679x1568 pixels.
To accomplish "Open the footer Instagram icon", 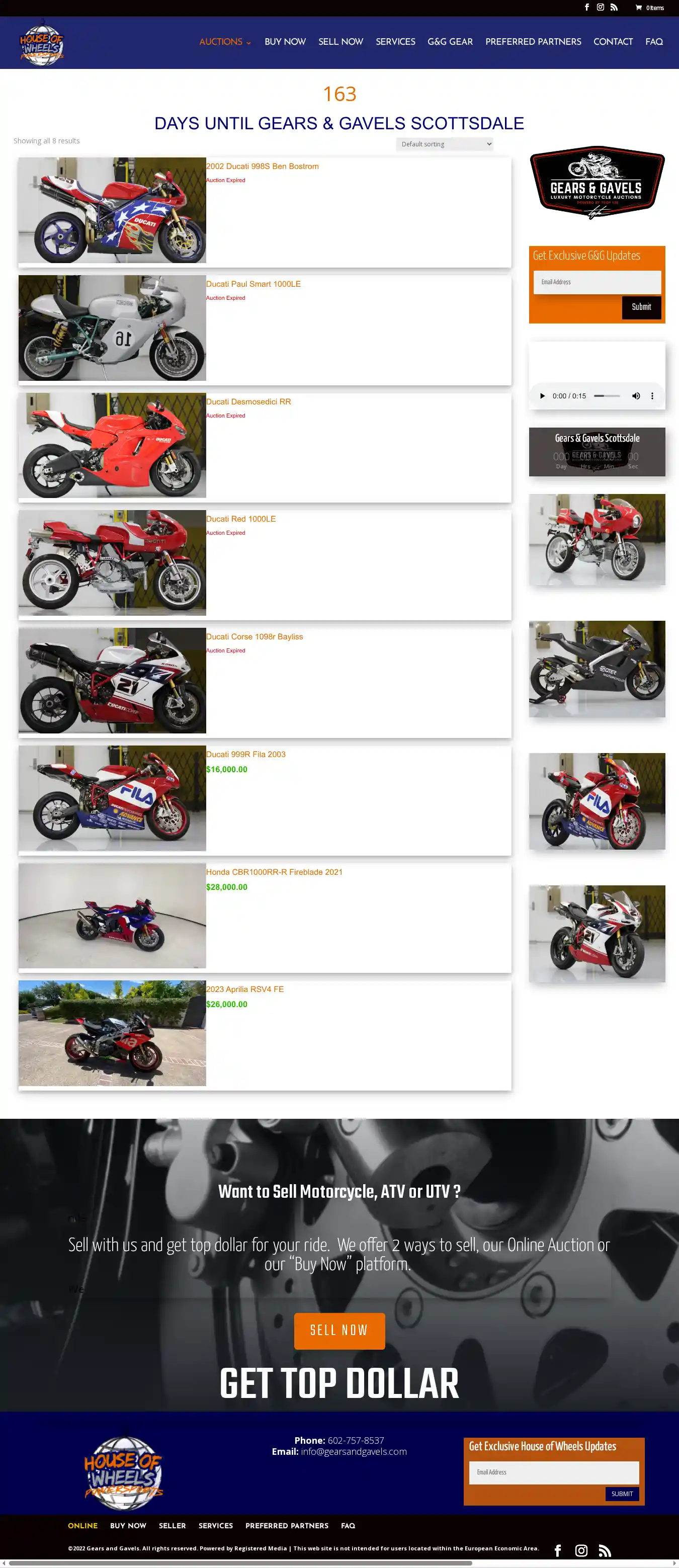I will (x=581, y=1550).
